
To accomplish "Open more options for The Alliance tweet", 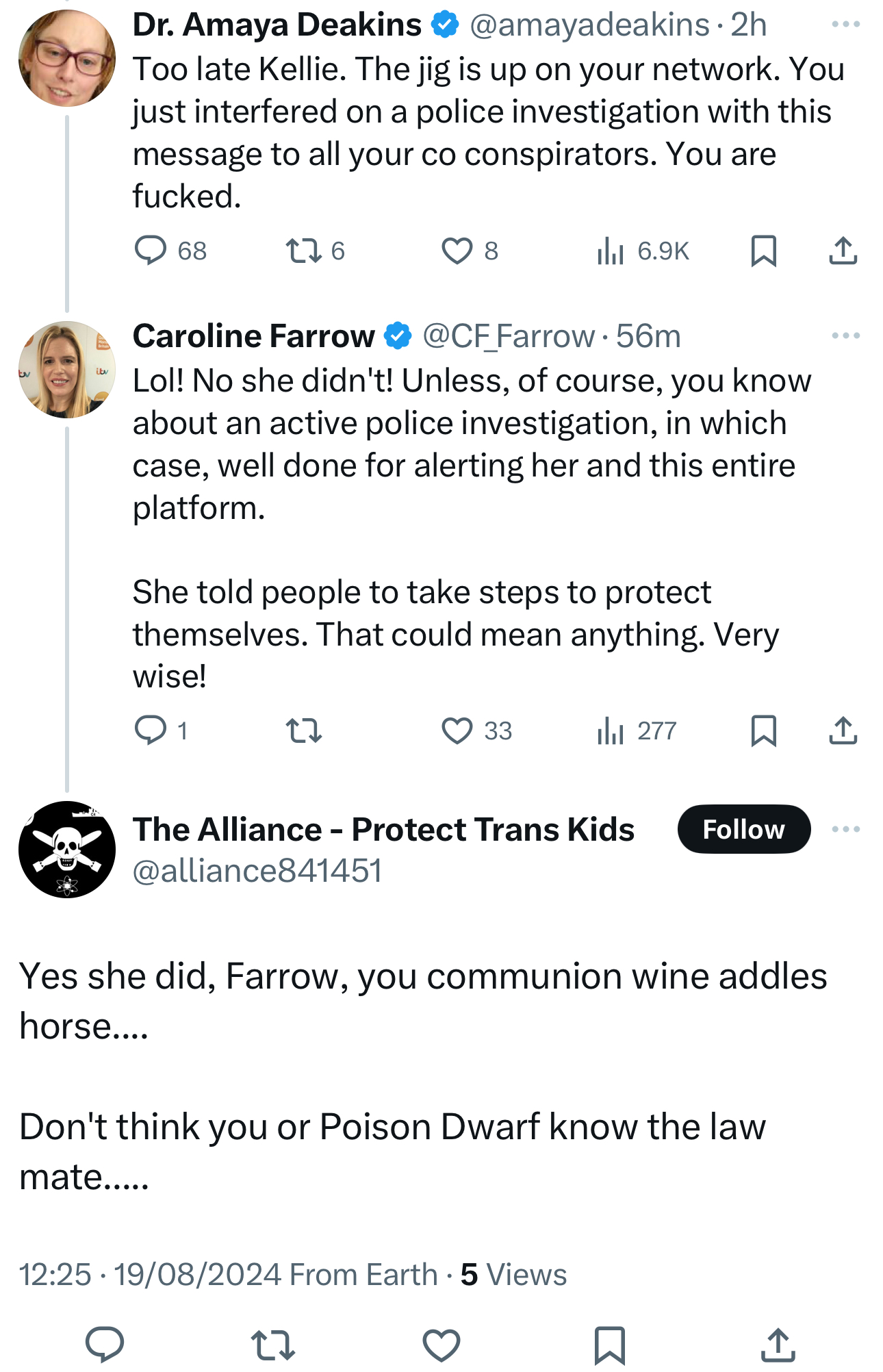I will pos(845,829).
